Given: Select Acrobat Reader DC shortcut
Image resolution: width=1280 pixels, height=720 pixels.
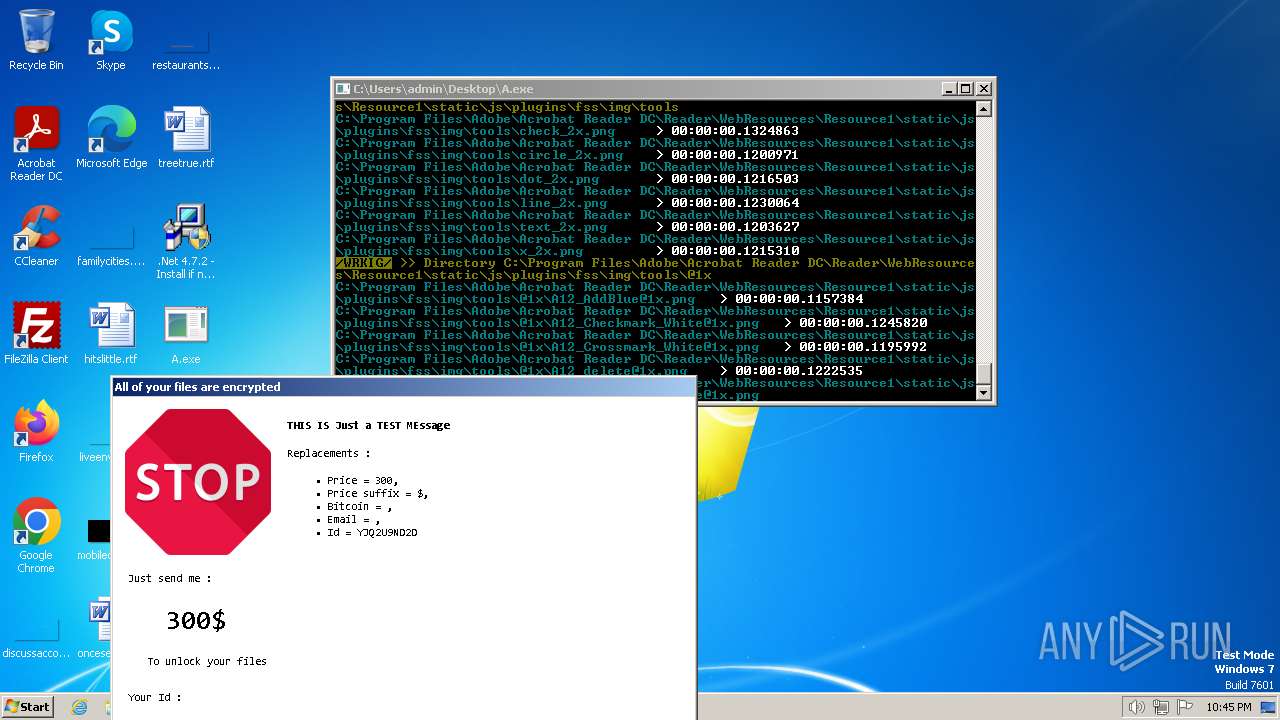Looking at the screenshot, I should pos(36,144).
